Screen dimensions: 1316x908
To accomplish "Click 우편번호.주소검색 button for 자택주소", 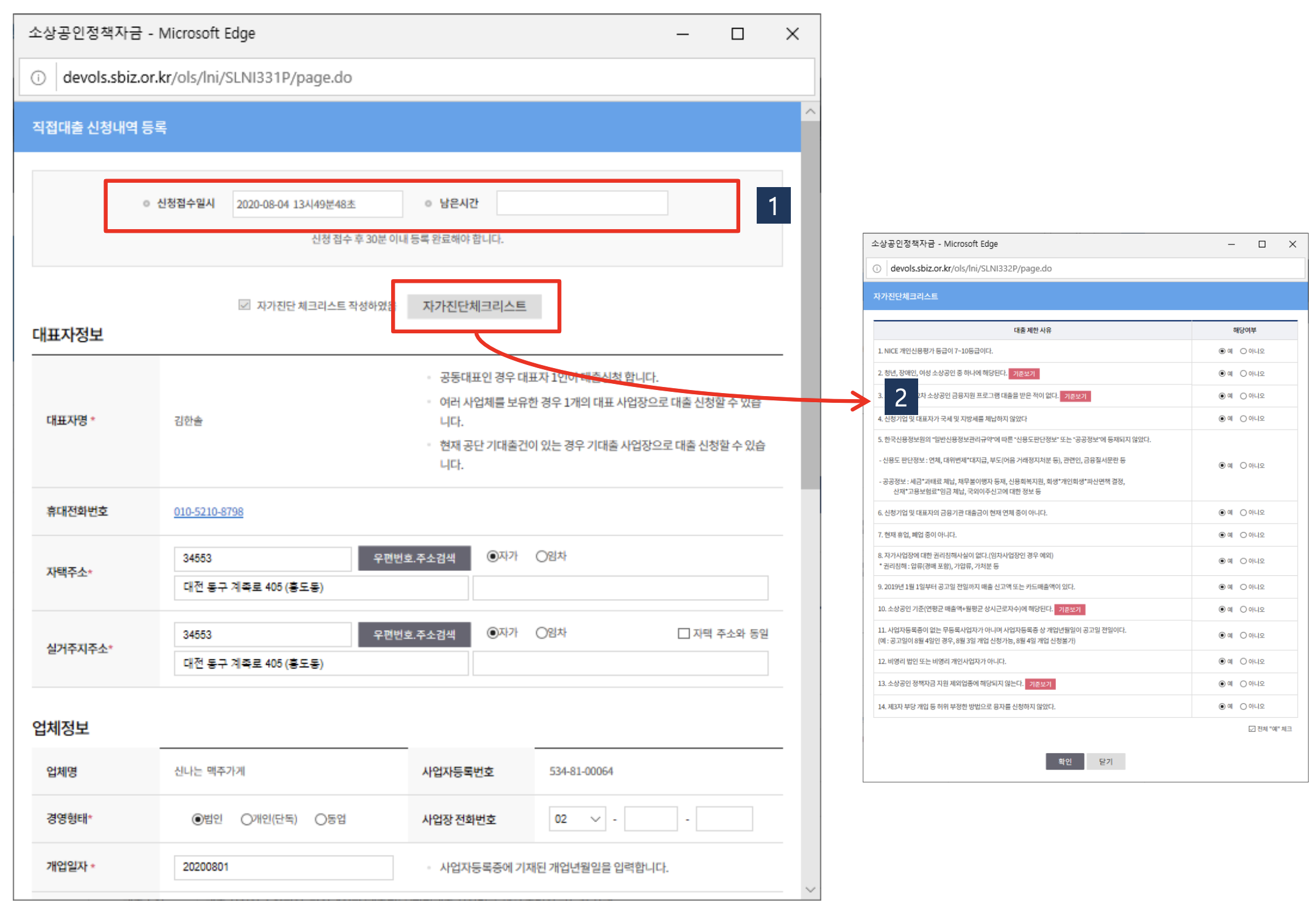I will coord(414,558).
